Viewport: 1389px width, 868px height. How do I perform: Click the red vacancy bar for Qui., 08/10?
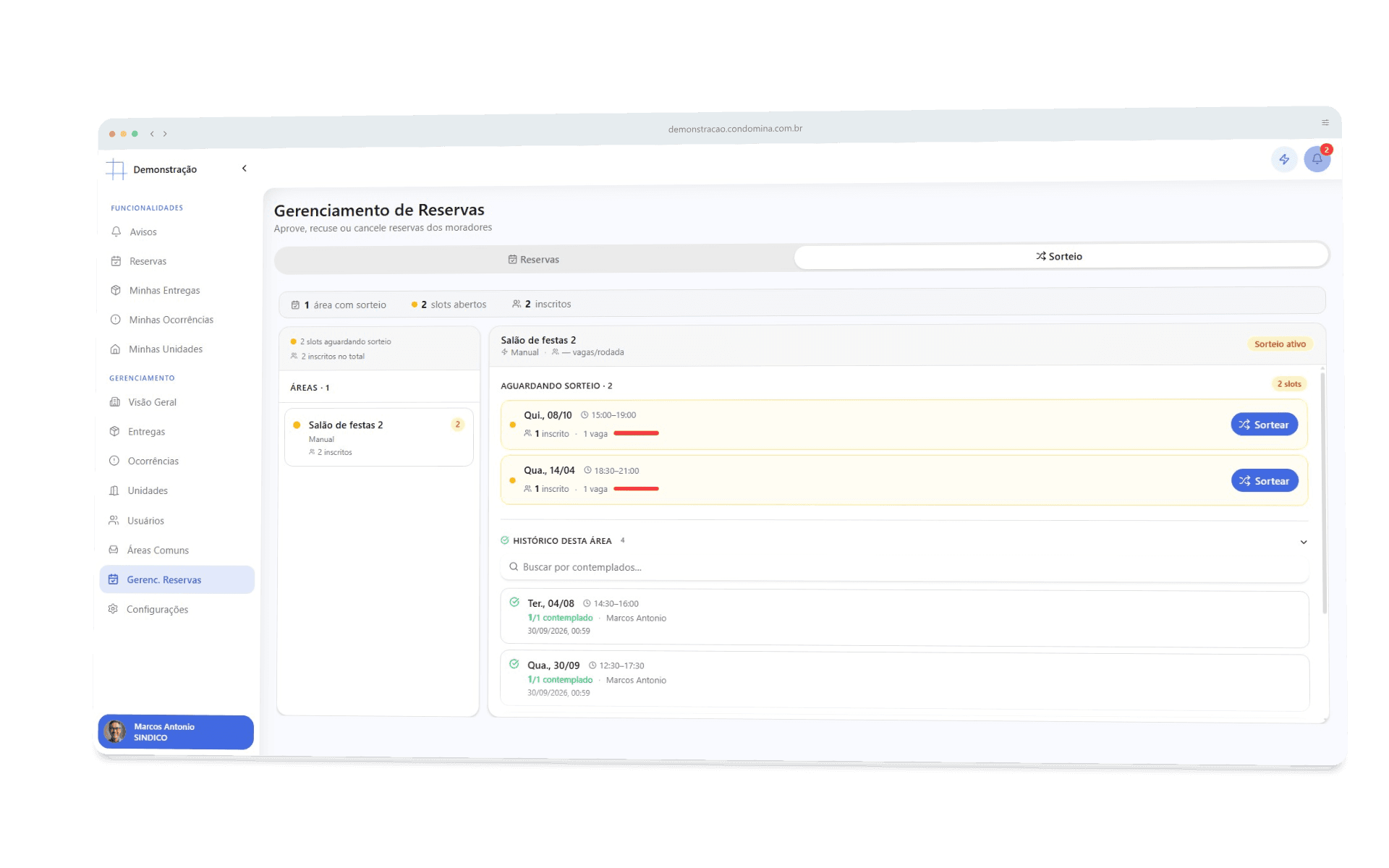point(636,433)
